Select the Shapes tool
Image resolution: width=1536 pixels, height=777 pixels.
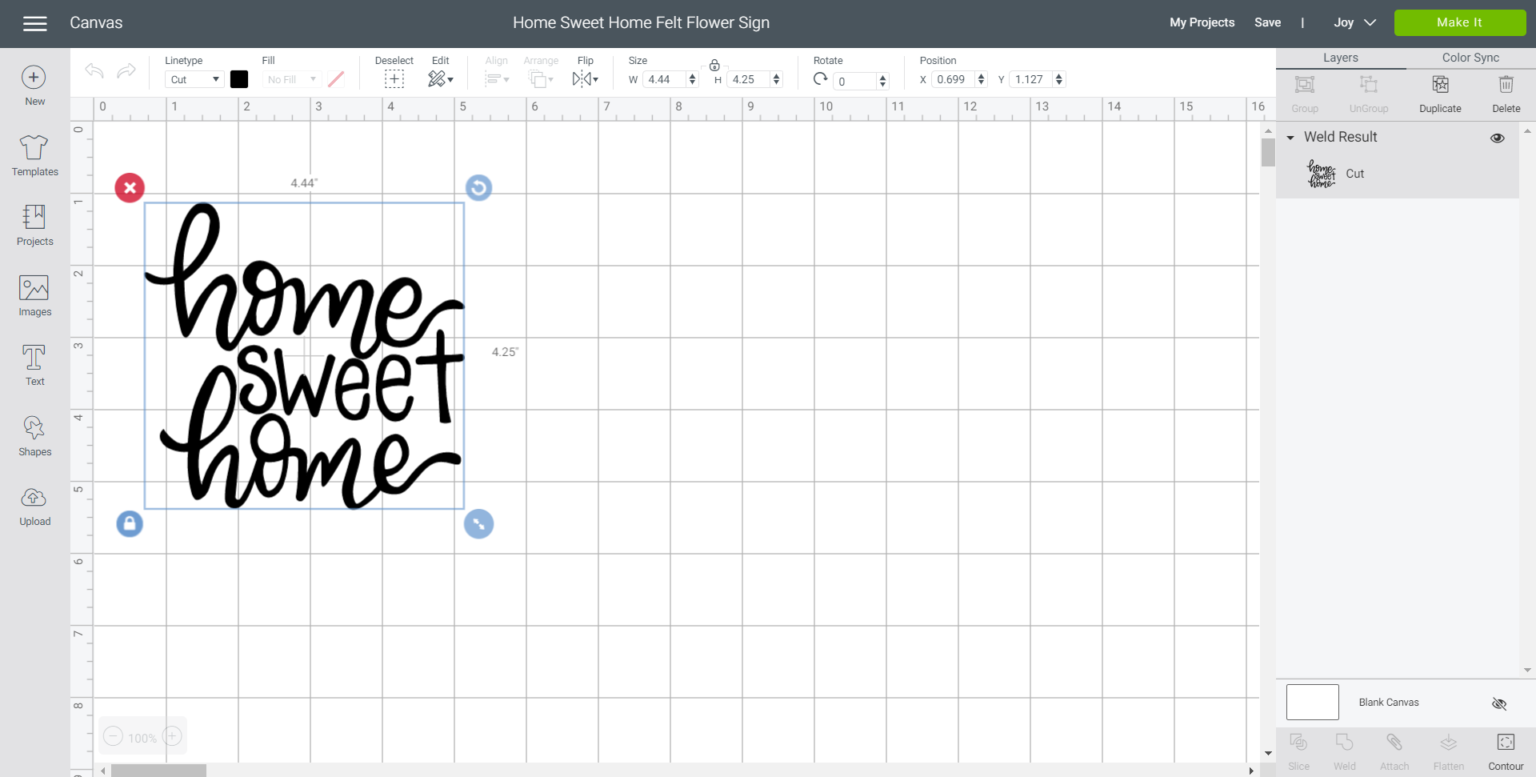coord(34,436)
